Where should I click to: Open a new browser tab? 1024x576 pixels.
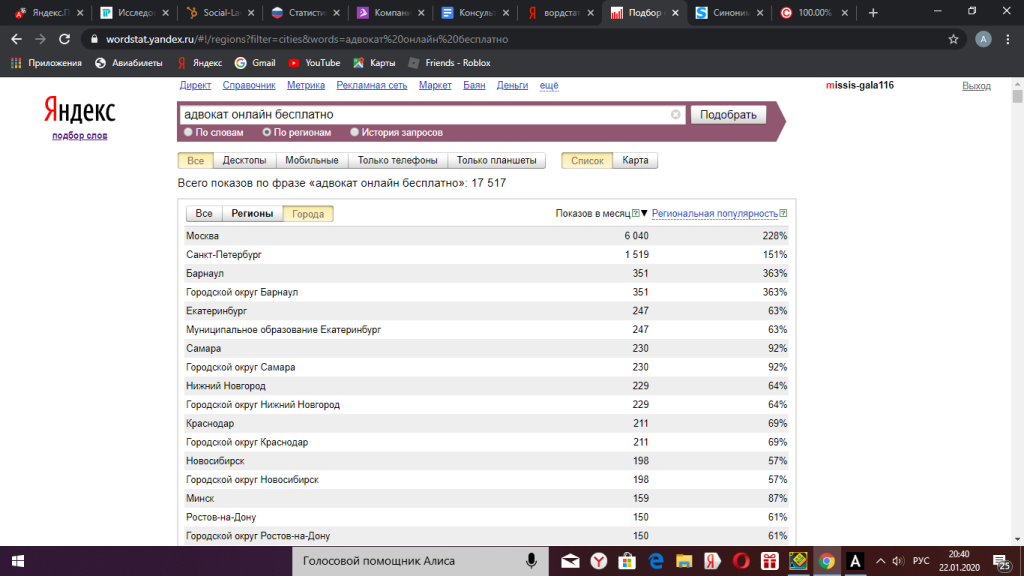pyautogui.click(x=873, y=13)
